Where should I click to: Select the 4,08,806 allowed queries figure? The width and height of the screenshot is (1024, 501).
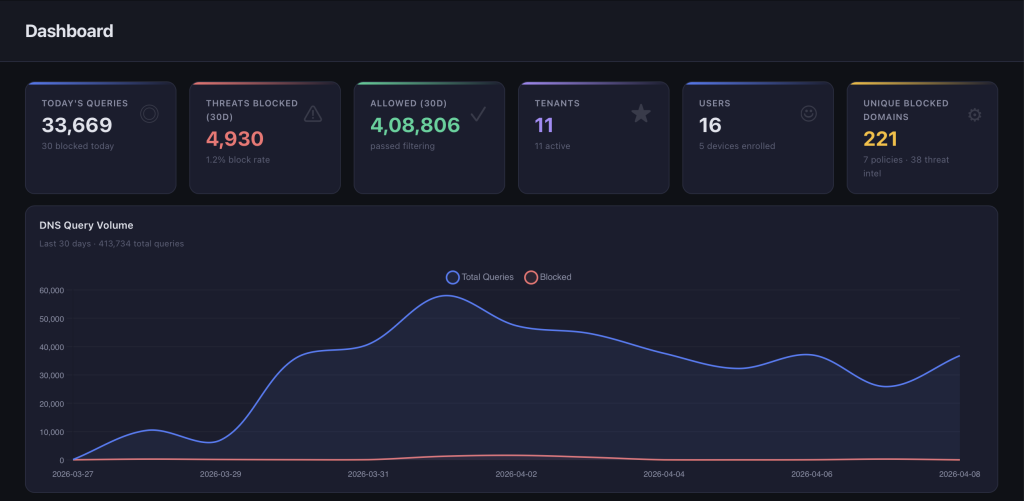click(x=415, y=125)
